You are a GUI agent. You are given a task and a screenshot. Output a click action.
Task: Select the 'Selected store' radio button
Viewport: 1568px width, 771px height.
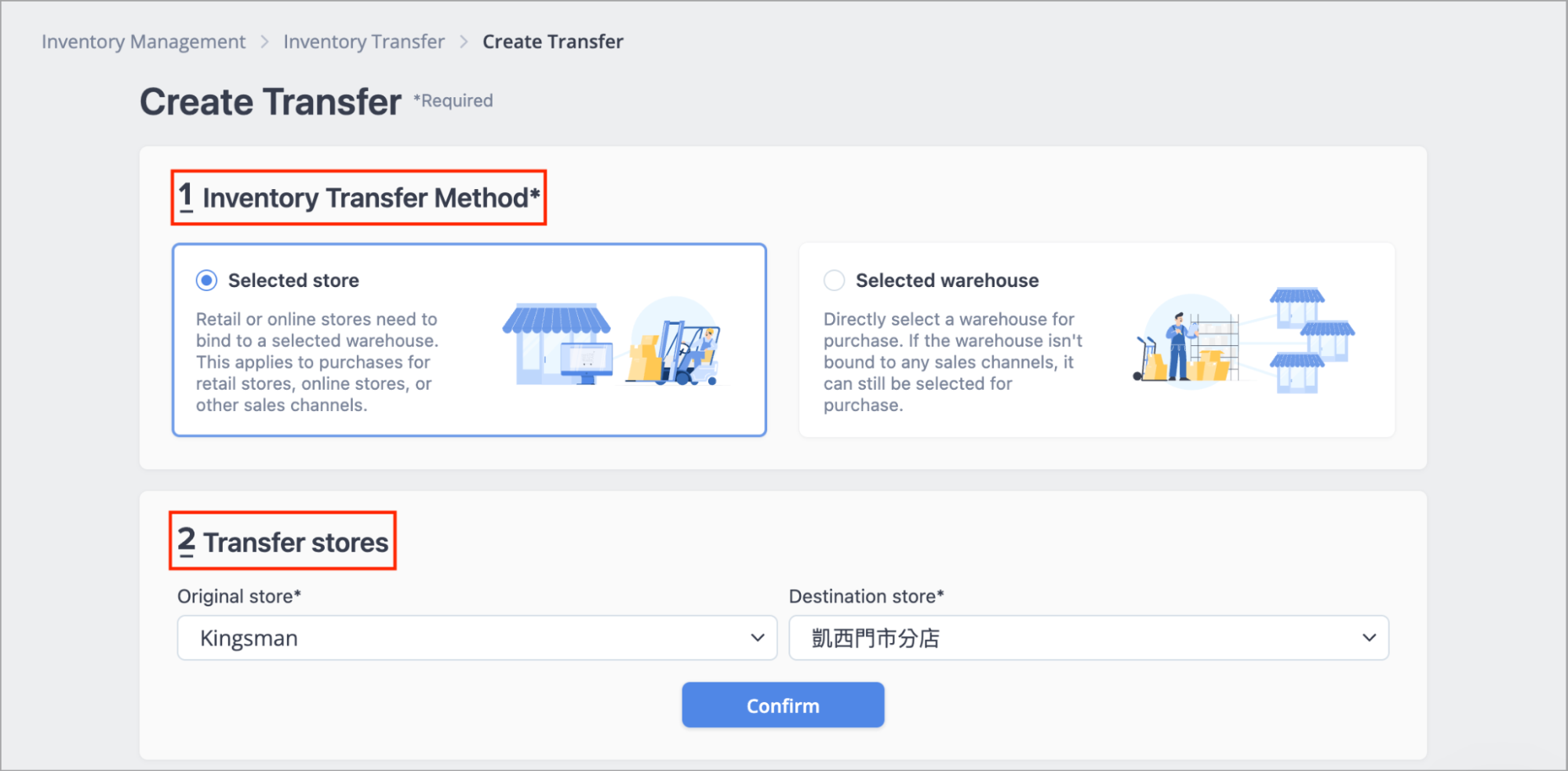tap(206, 280)
